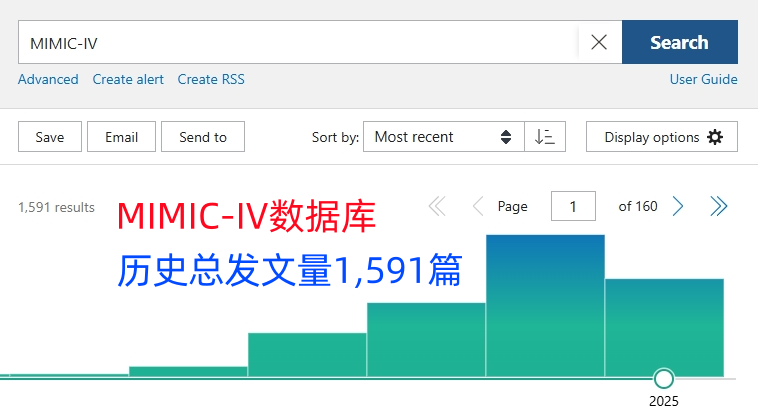Click the 2025 year label under the timeline
758x420 pixels.
point(664,401)
